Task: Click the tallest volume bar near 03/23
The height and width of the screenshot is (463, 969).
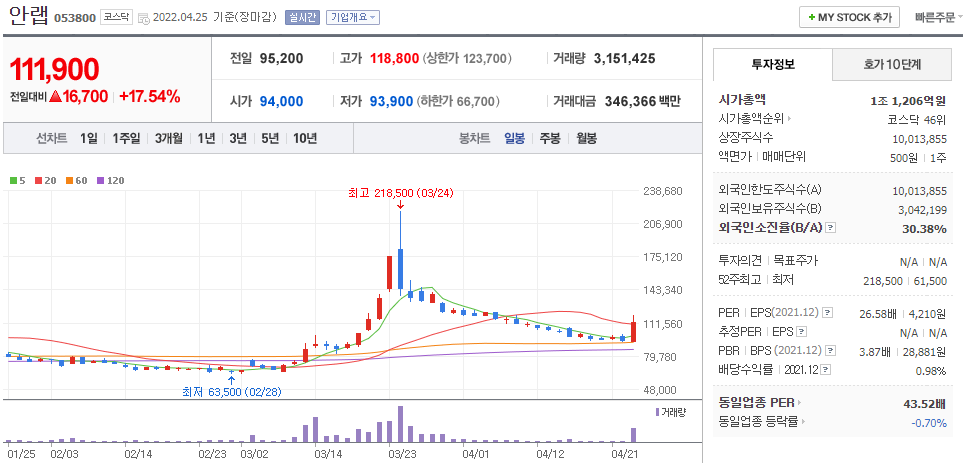Action: click(x=400, y=423)
